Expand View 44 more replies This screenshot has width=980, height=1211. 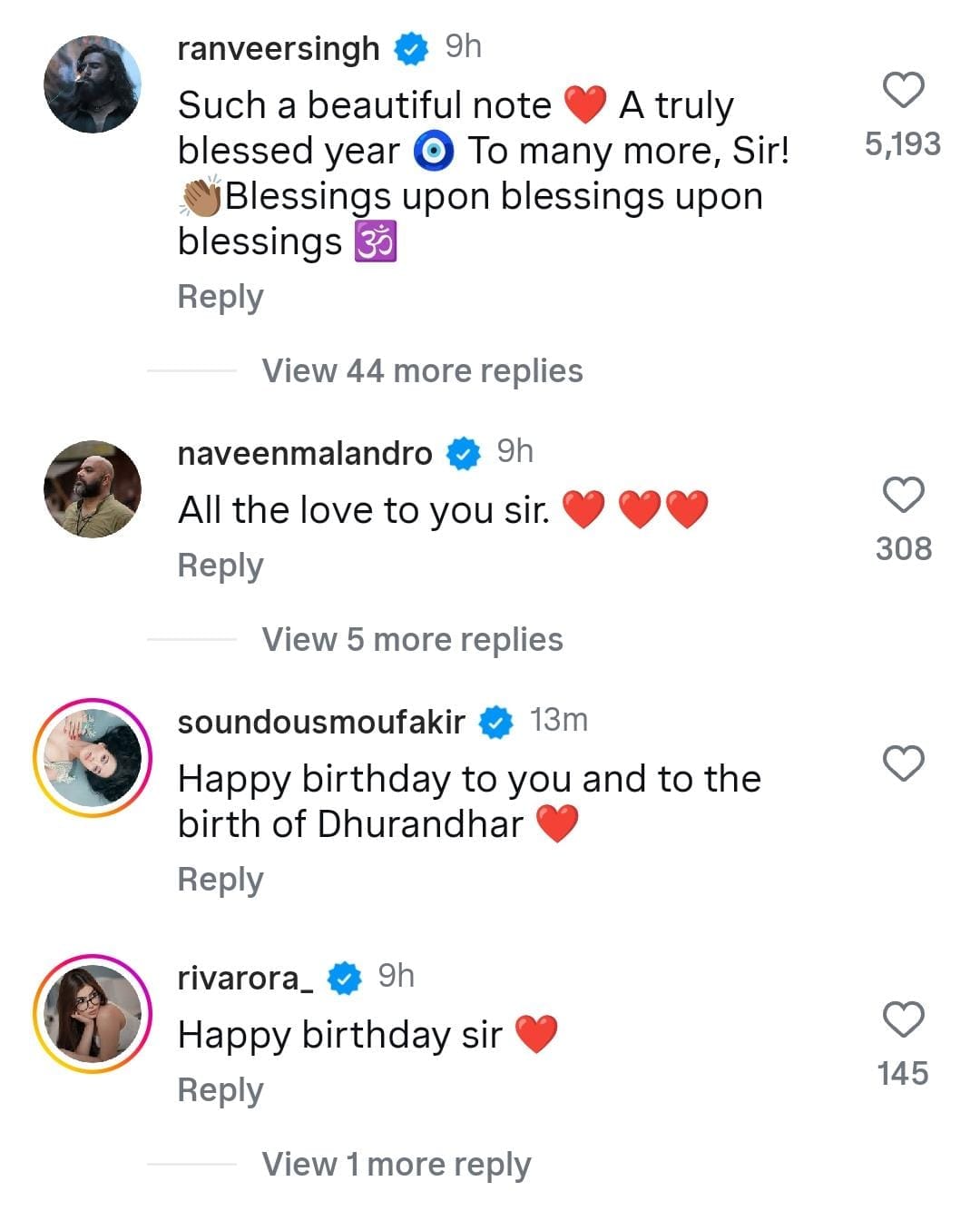click(x=422, y=371)
